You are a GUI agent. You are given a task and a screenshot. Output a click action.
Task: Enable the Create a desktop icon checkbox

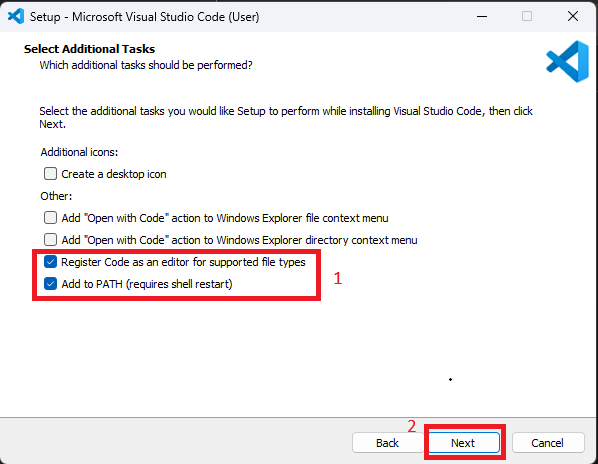50,174
